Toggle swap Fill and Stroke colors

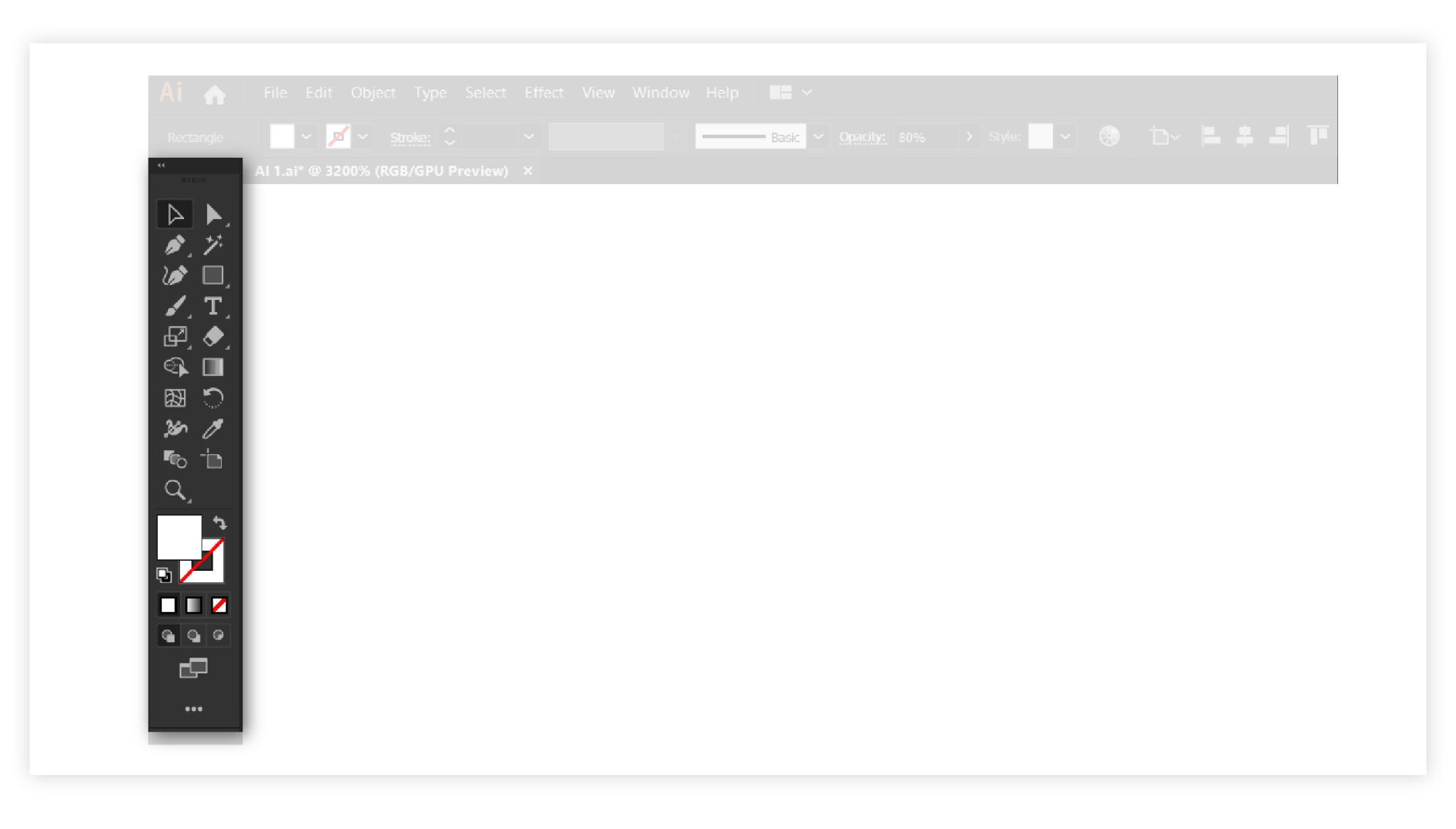point(220,523)
